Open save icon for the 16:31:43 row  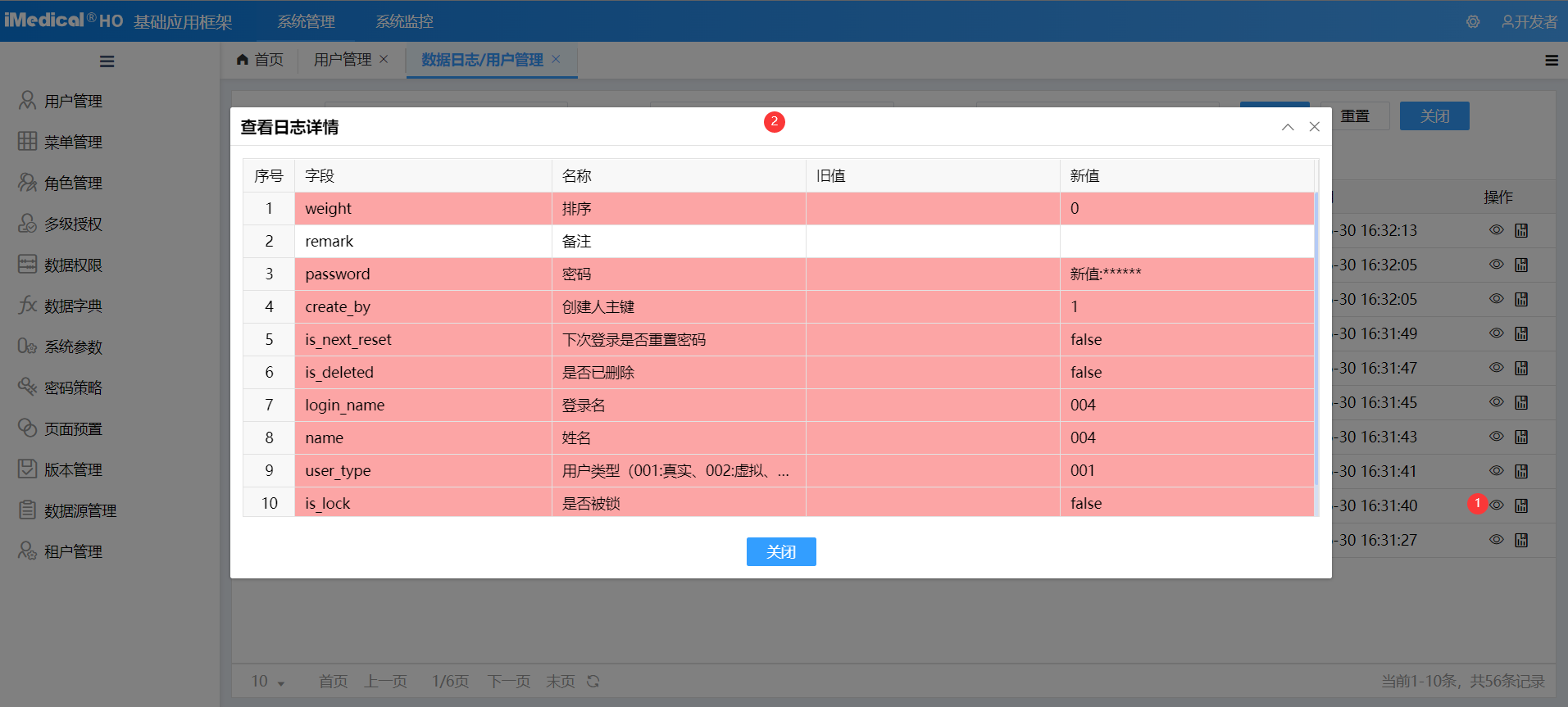[1521, 437]
